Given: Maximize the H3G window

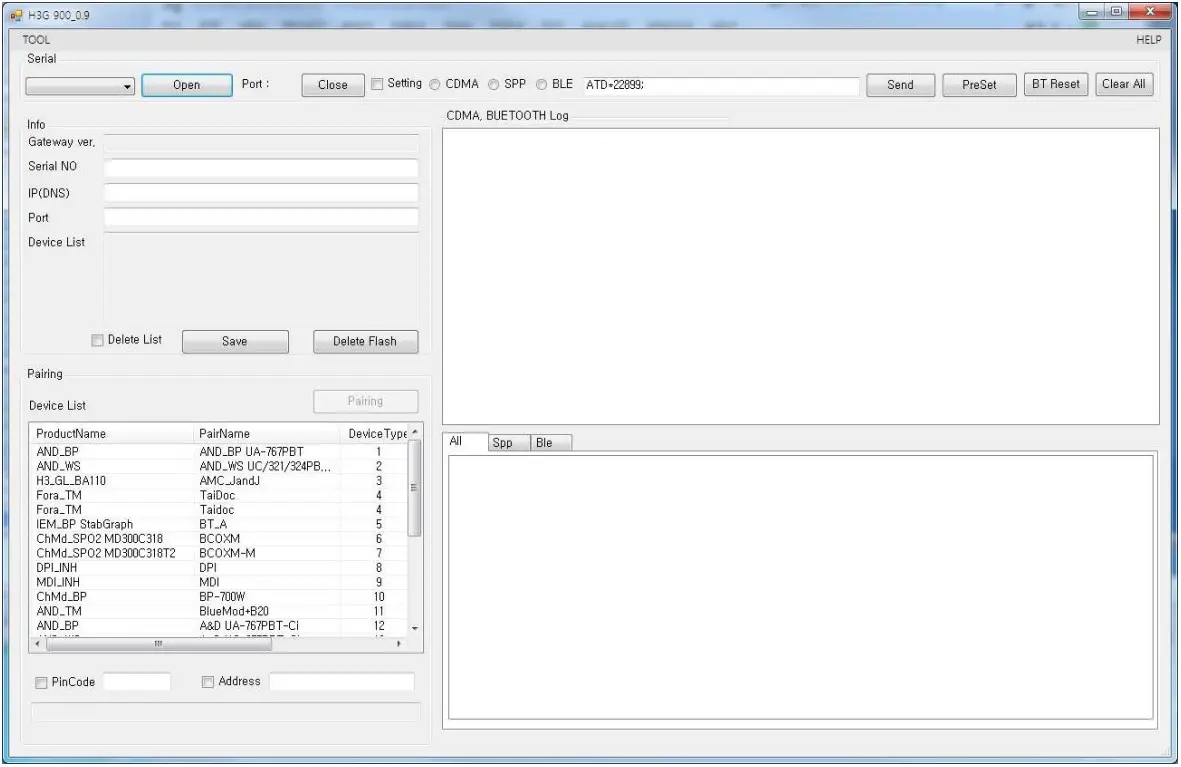Looking at the screenshot, I should 1116,12.
